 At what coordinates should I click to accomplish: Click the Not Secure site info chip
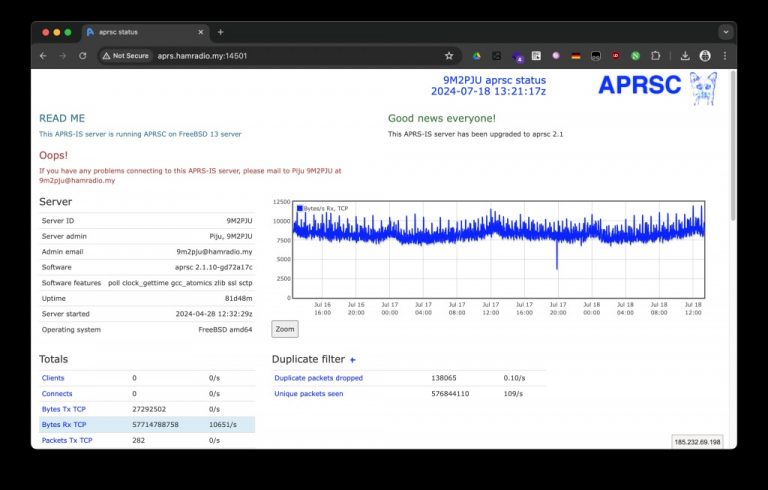(125, 56)
